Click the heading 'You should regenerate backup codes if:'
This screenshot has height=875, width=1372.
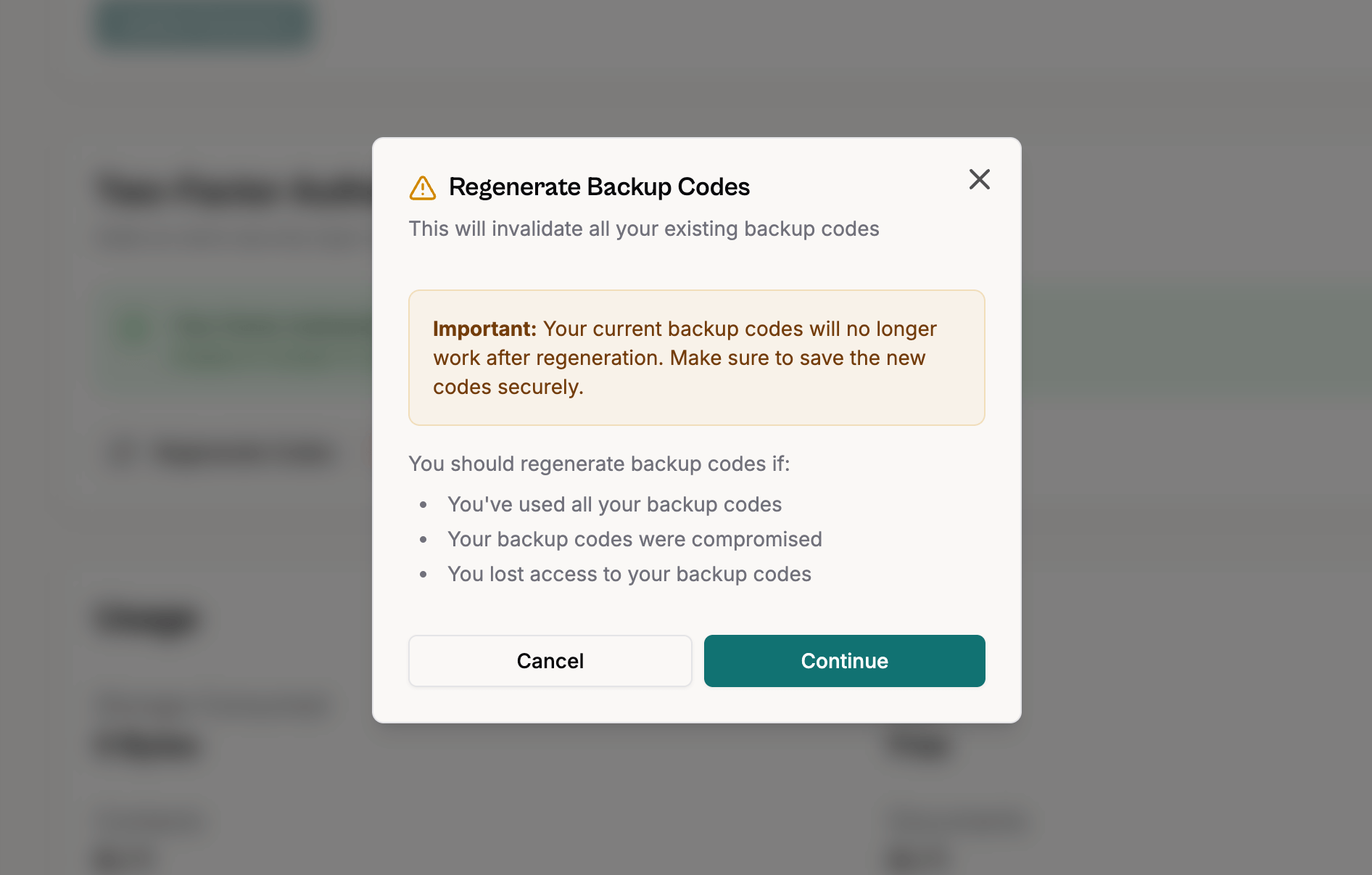pos(600,464)
